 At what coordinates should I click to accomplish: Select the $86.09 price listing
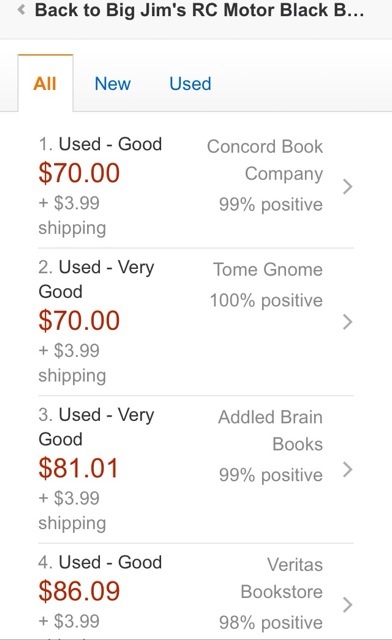(79, 591)
